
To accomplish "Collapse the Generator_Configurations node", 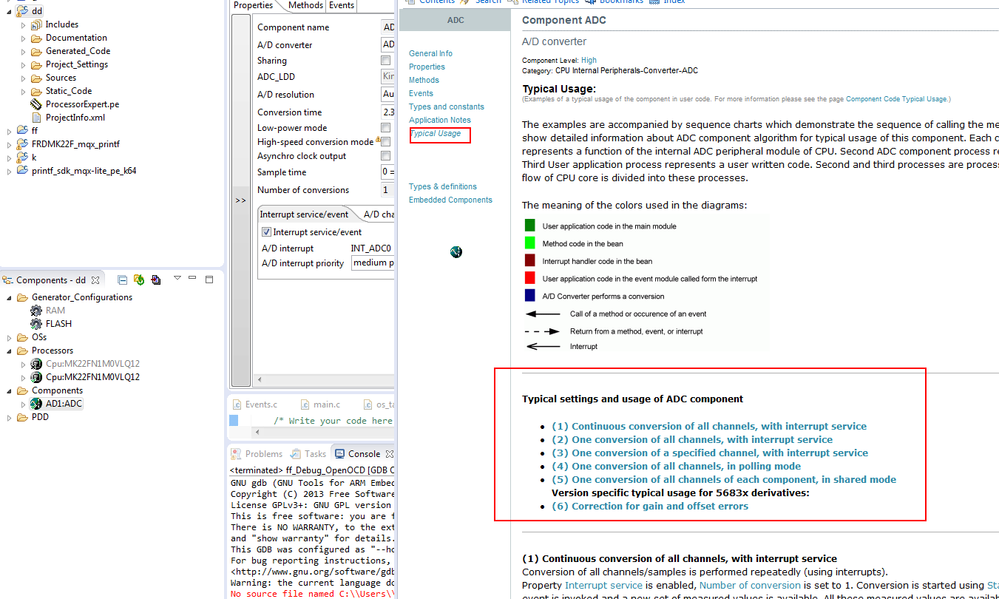I will pyautogui.click(x=9, y=298).
